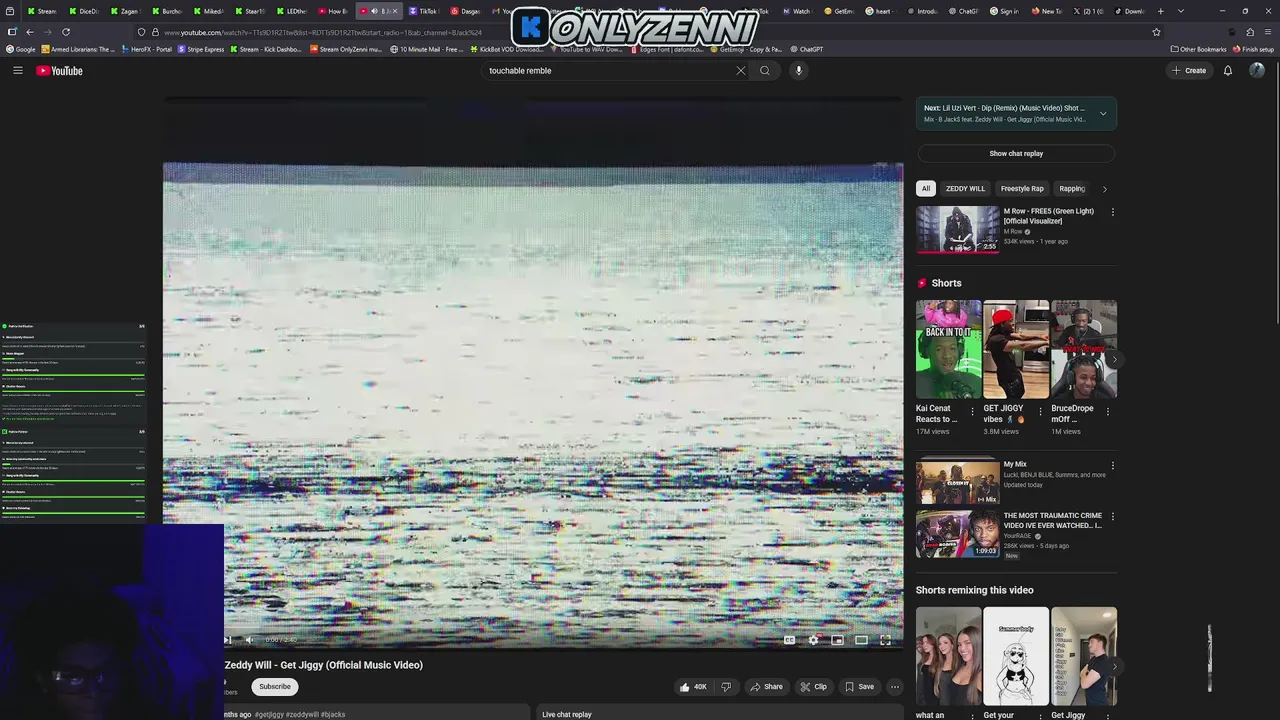This screenshot has height=720, width=1280.
Task: Open the Google bookmark
Action: [x=21, y=49]
